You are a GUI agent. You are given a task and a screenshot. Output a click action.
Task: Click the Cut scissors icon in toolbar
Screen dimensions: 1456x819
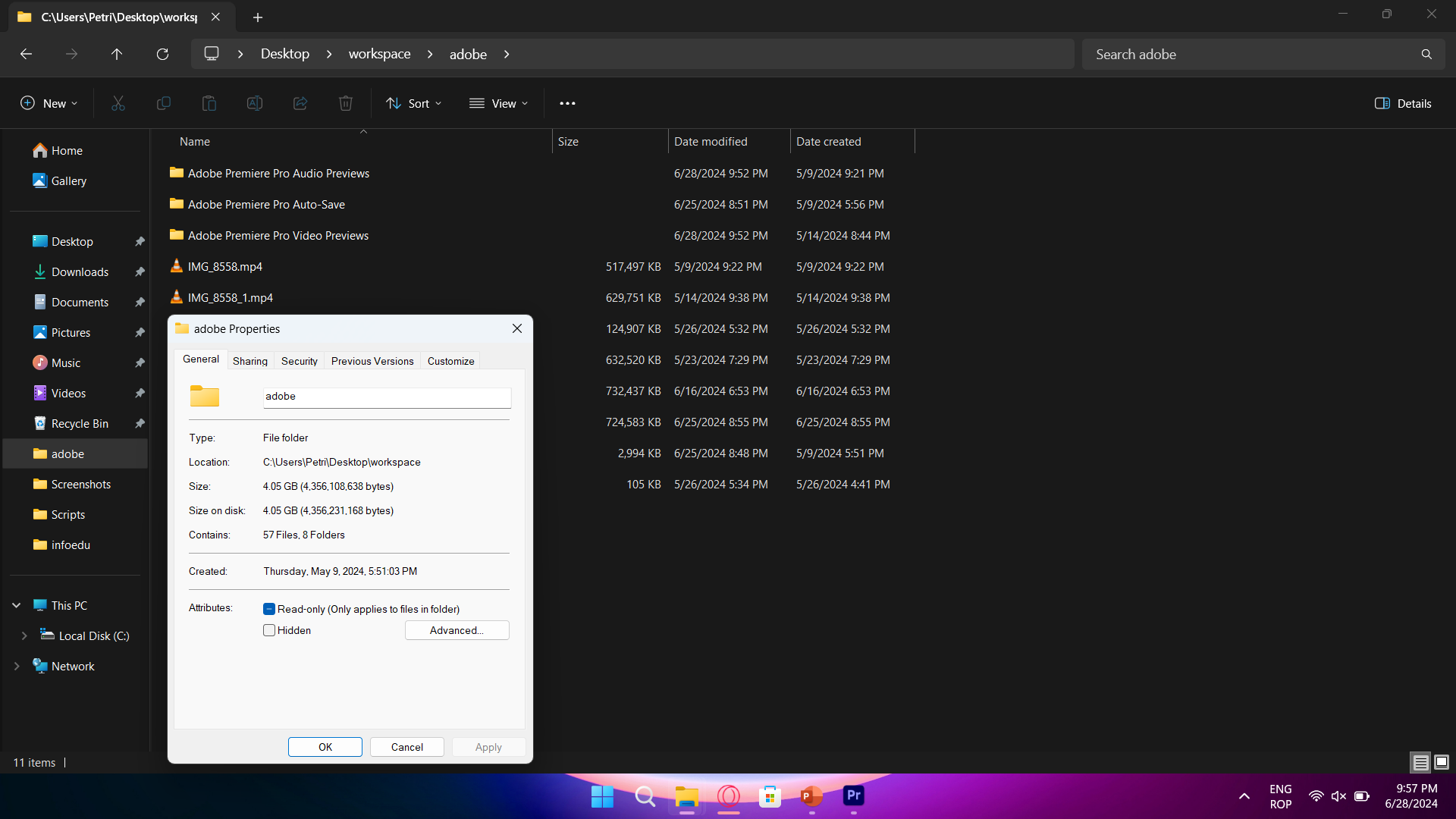tap(118, 103)
